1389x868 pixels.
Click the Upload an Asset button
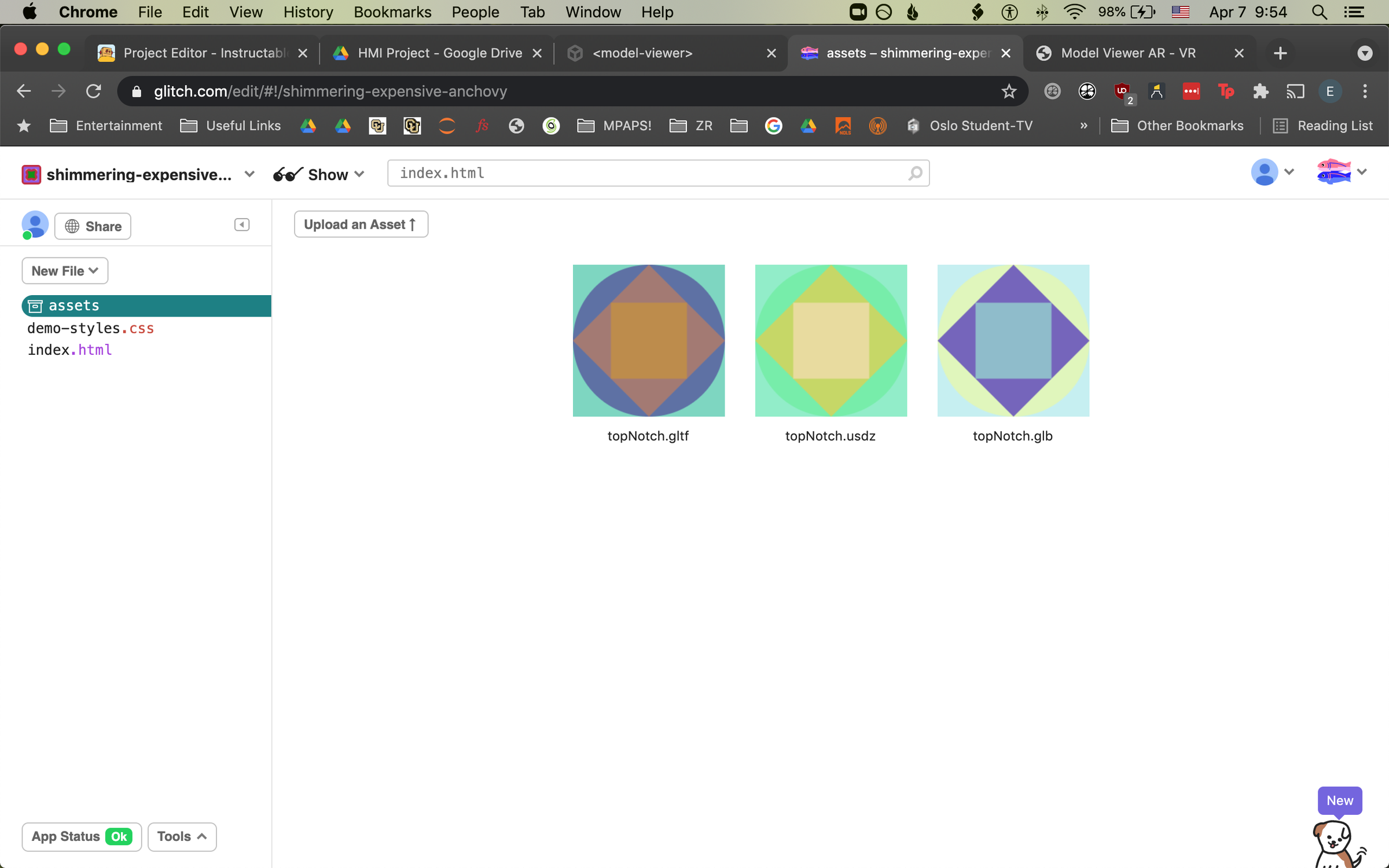(361, 225)
